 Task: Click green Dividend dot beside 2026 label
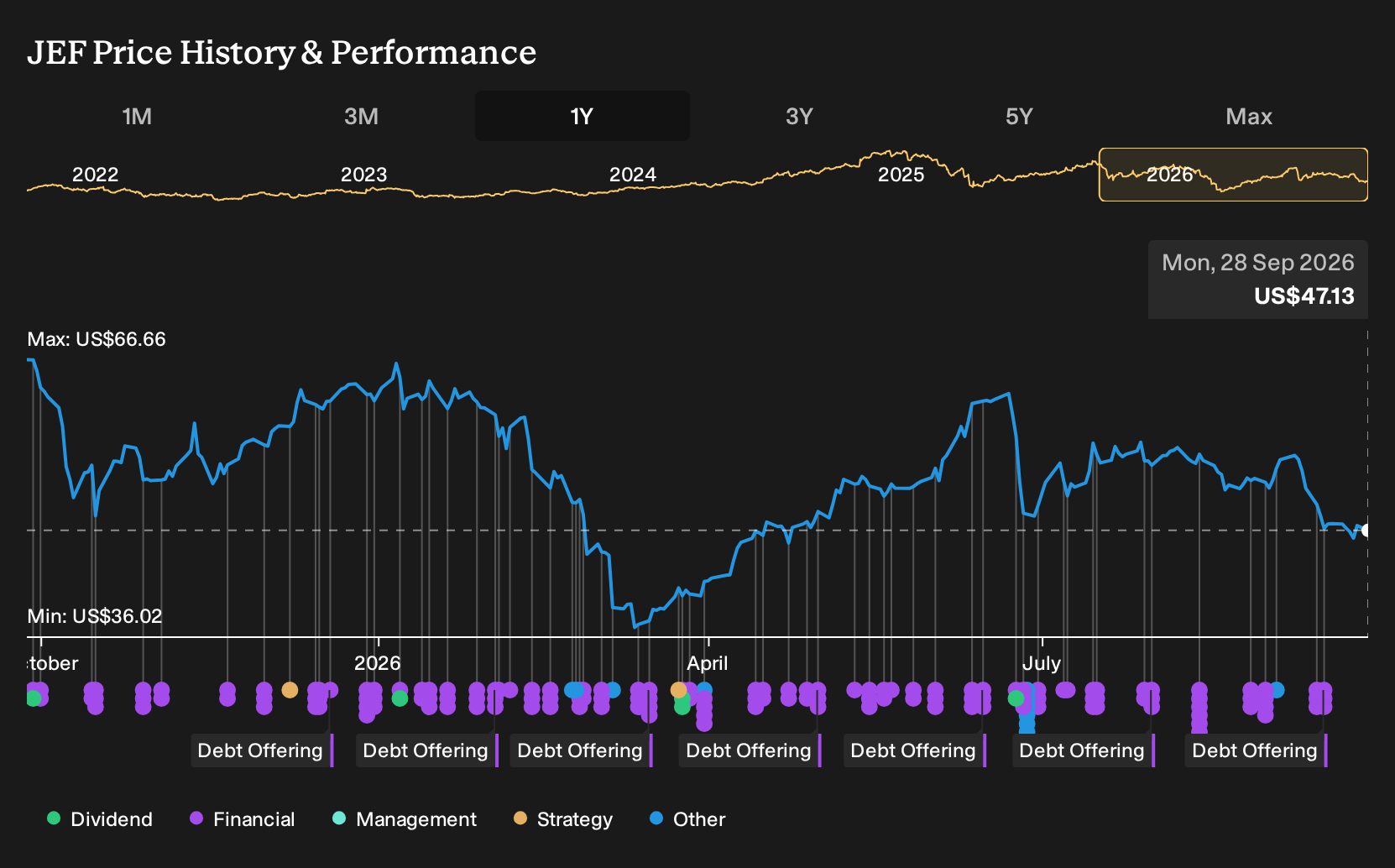(x=400, y=698)
